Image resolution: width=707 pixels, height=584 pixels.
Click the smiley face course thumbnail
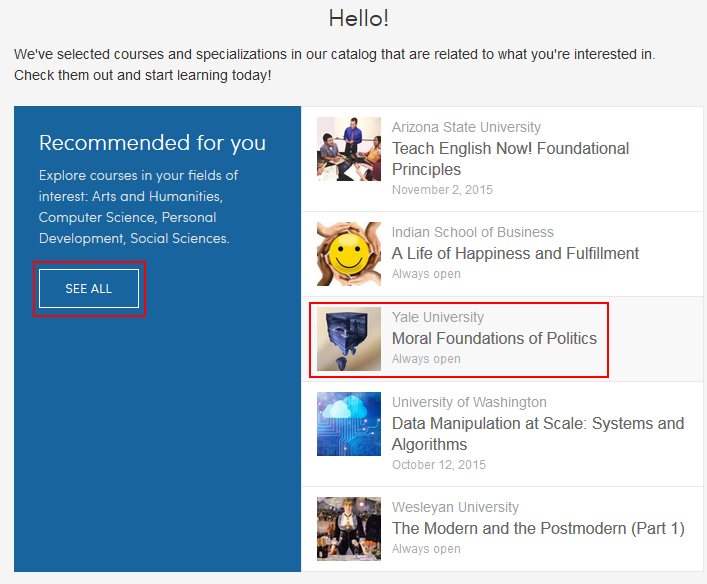(349, 254)
